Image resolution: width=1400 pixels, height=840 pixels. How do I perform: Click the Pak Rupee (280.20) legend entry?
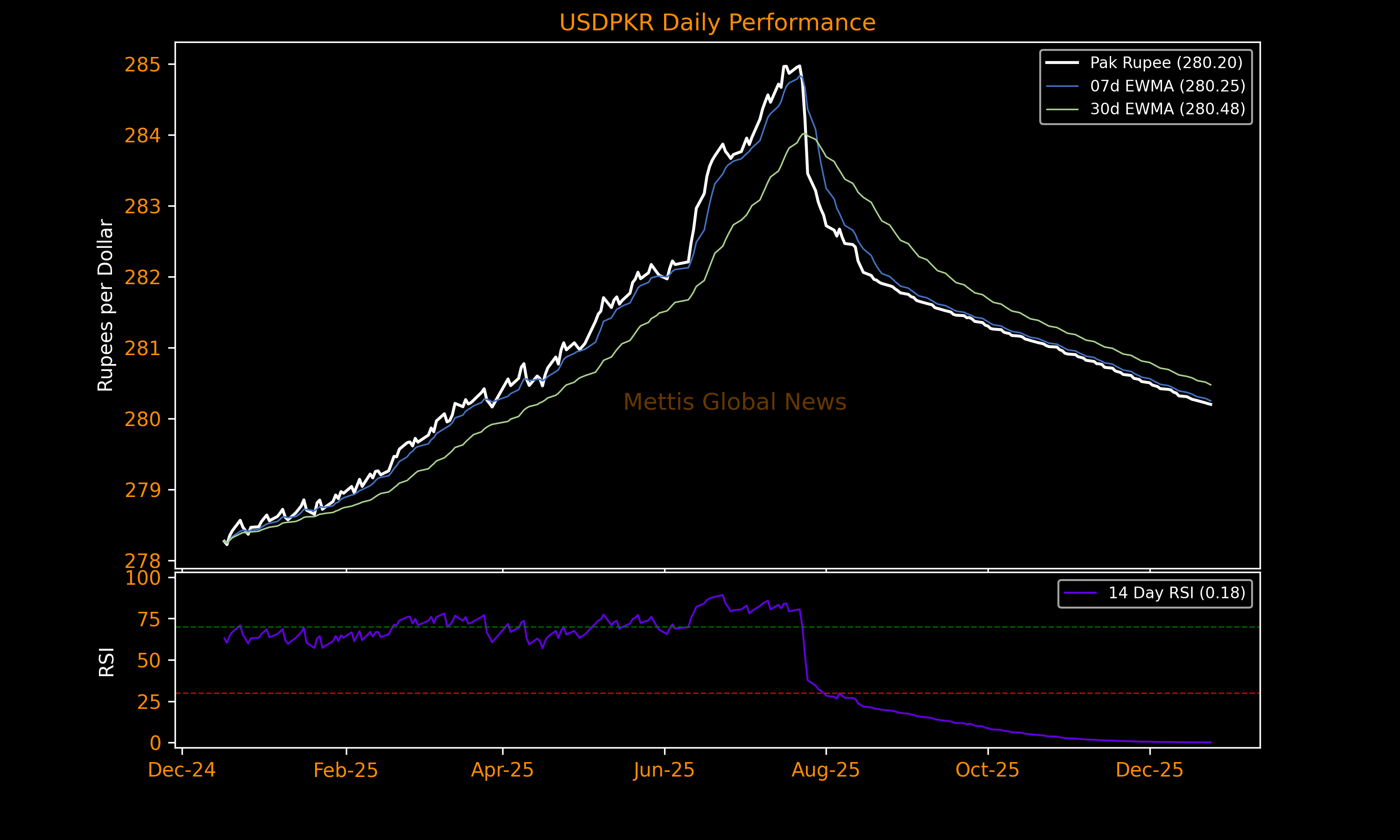click(x=1166, y=63)
